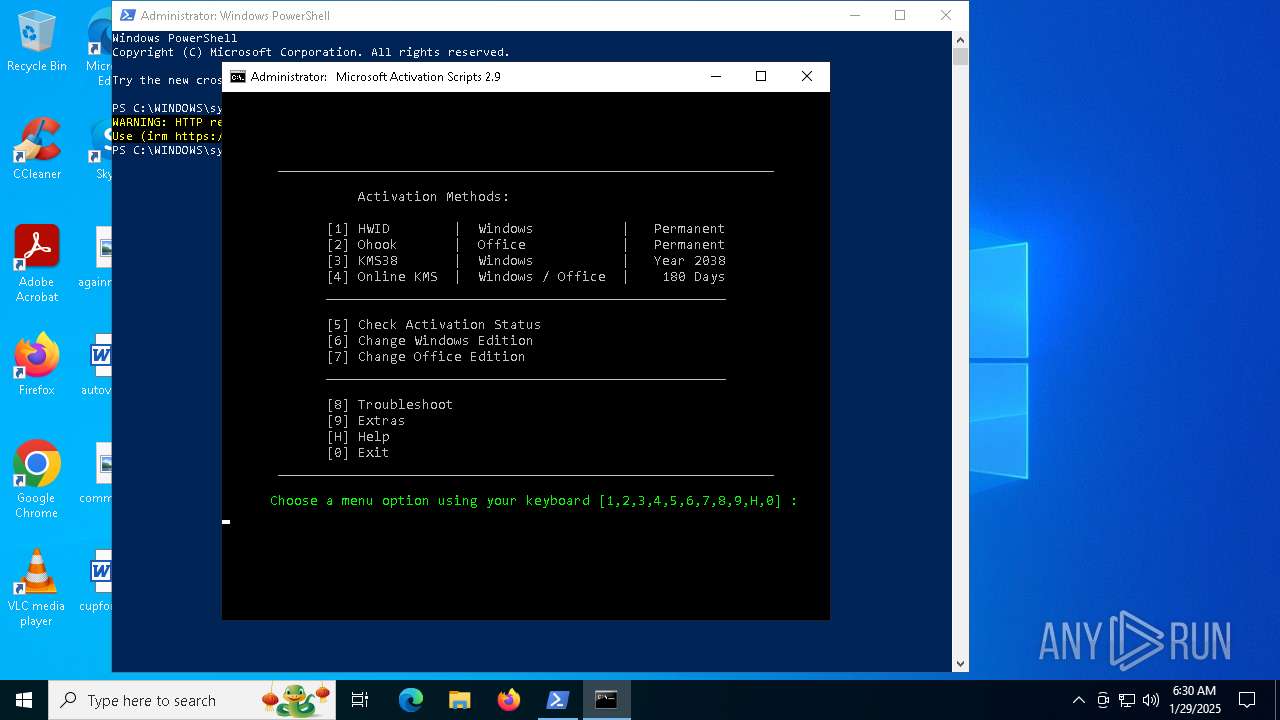
Task: Launch Google Chrome from the desktop
Action: tap(37, 480)
